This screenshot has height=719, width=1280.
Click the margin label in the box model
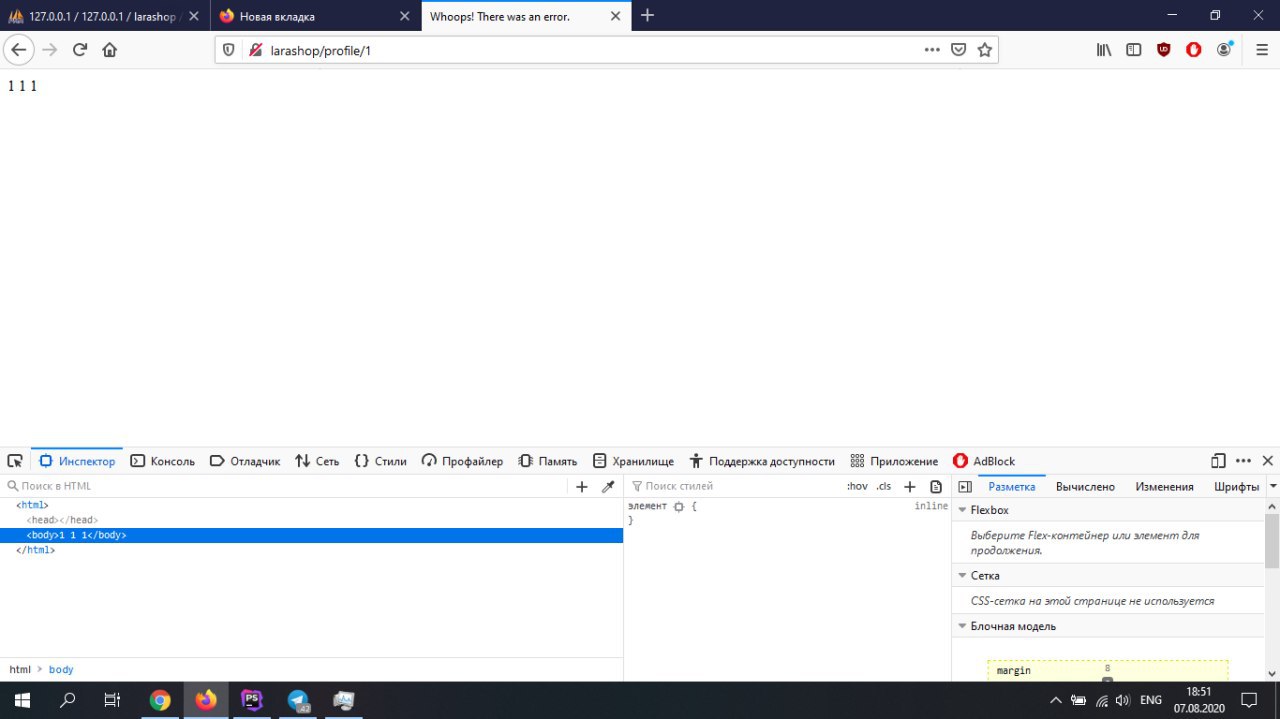[x=1013, y=670]
